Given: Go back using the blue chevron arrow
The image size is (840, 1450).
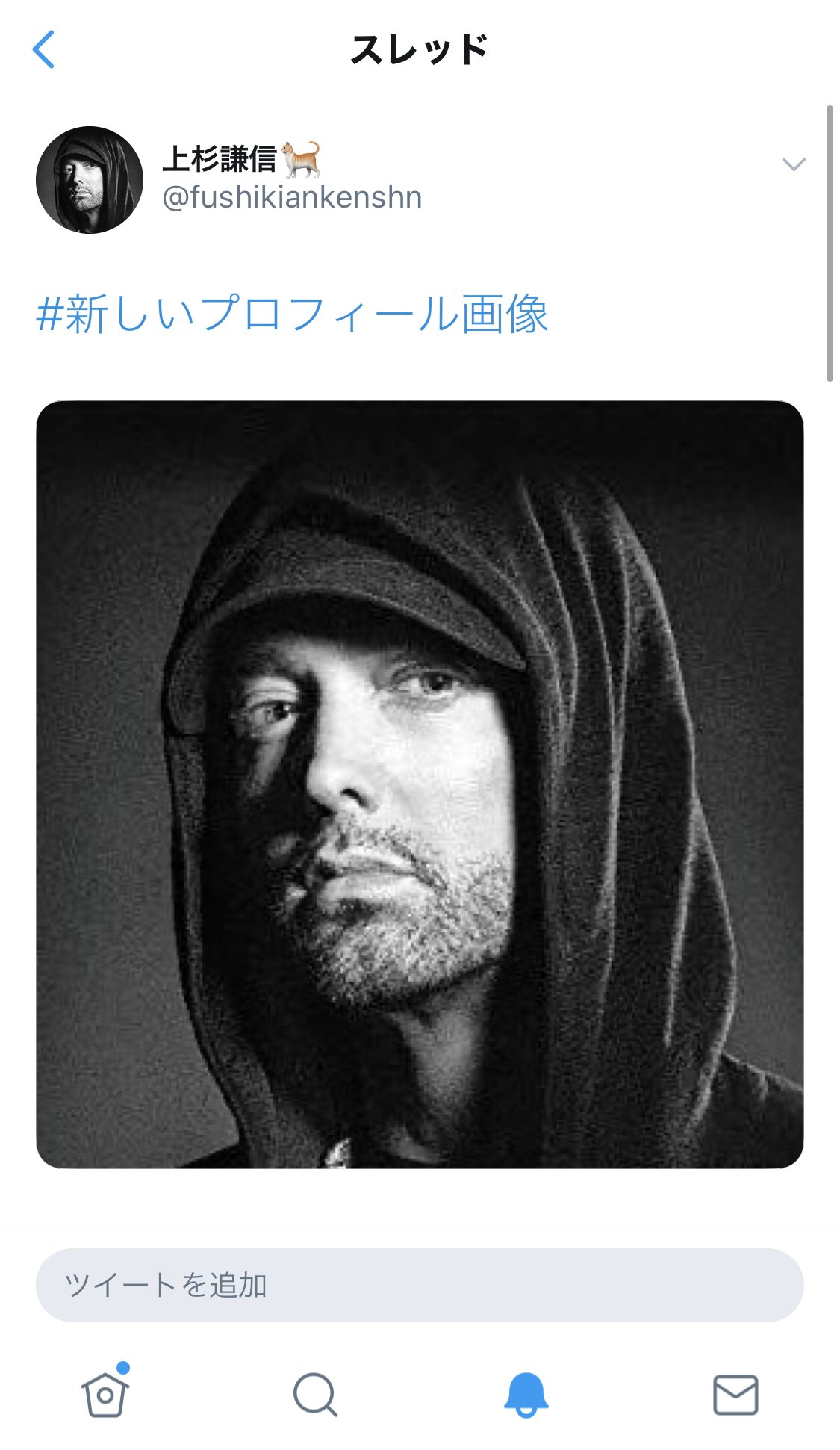Looking at the screenshot, I should 44,49.
